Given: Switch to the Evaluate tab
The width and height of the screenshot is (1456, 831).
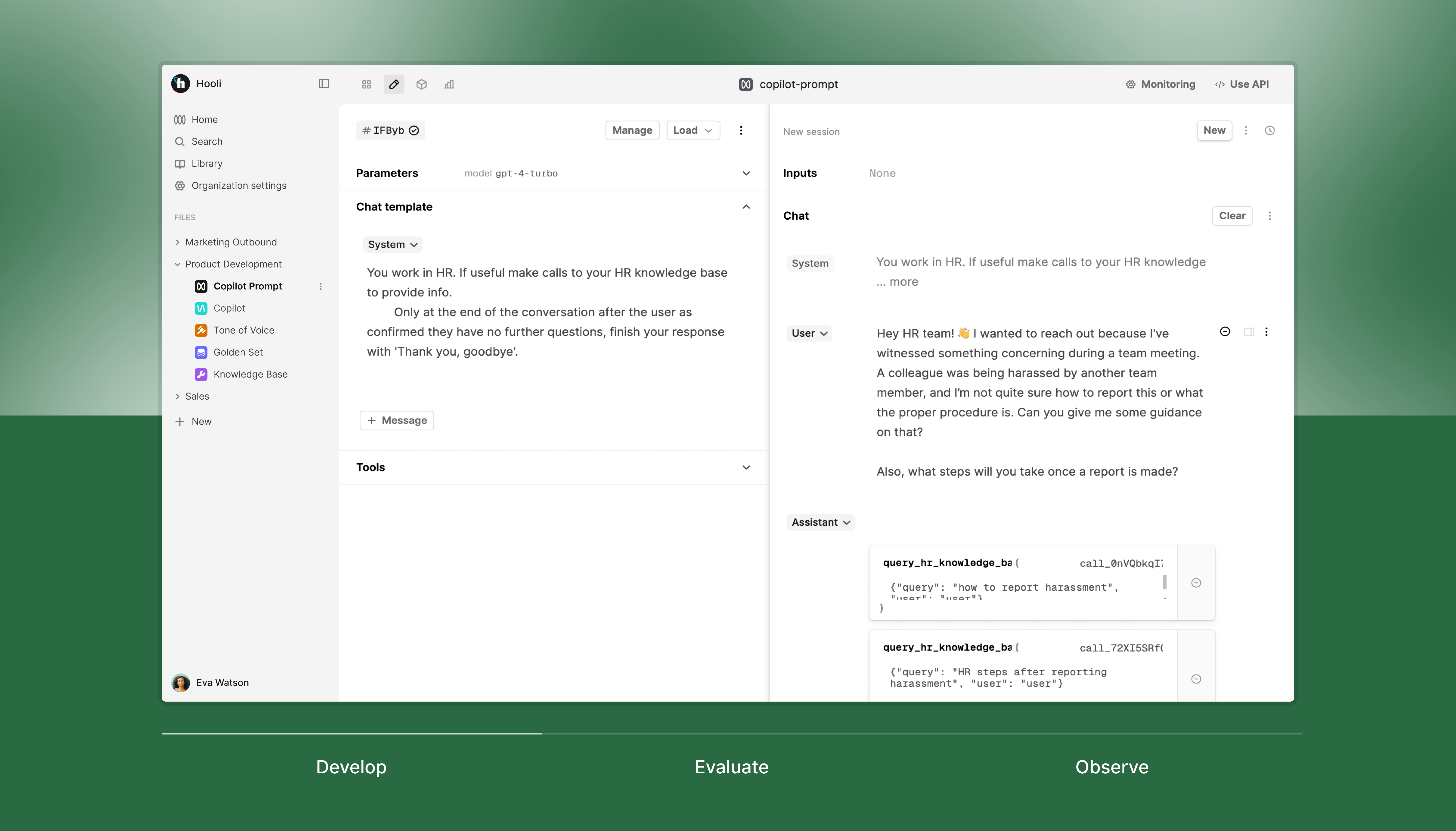Looking at the screenshot, I should pos(731,767).
